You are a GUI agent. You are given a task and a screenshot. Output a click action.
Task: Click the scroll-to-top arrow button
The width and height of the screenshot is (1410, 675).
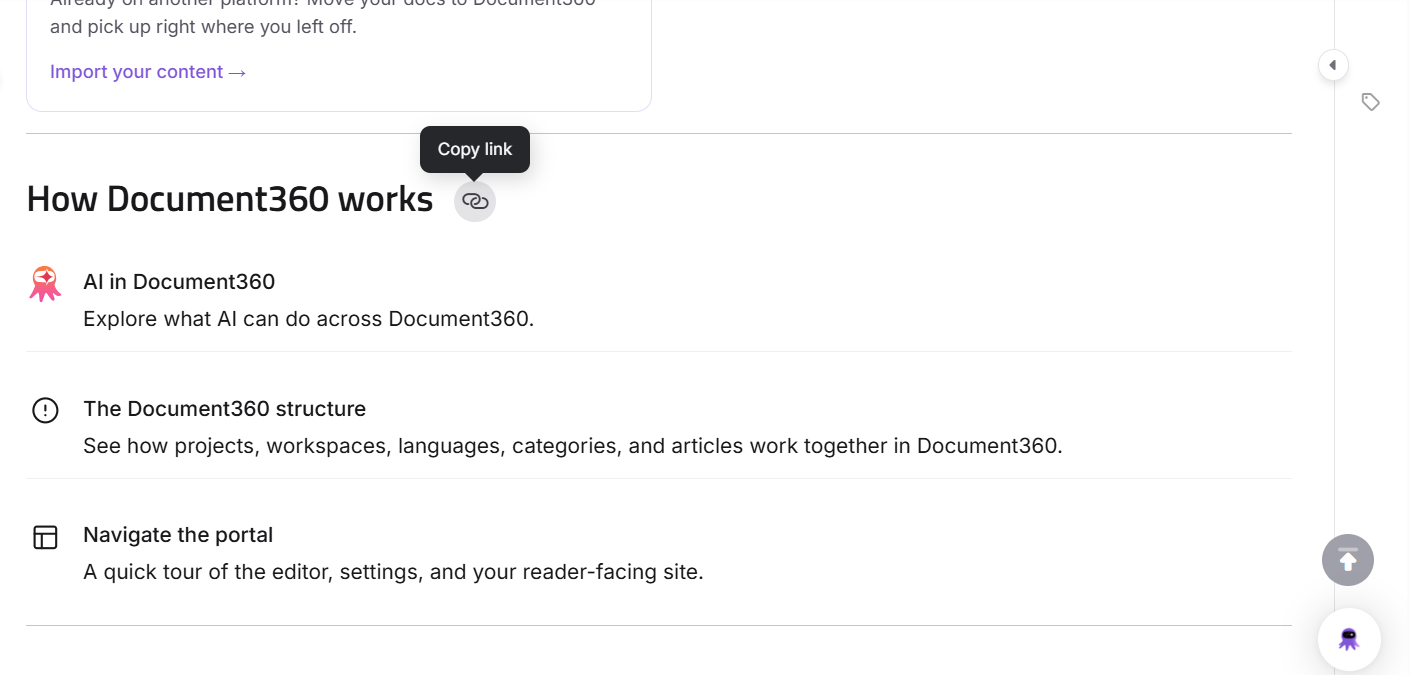(1348, 560)
